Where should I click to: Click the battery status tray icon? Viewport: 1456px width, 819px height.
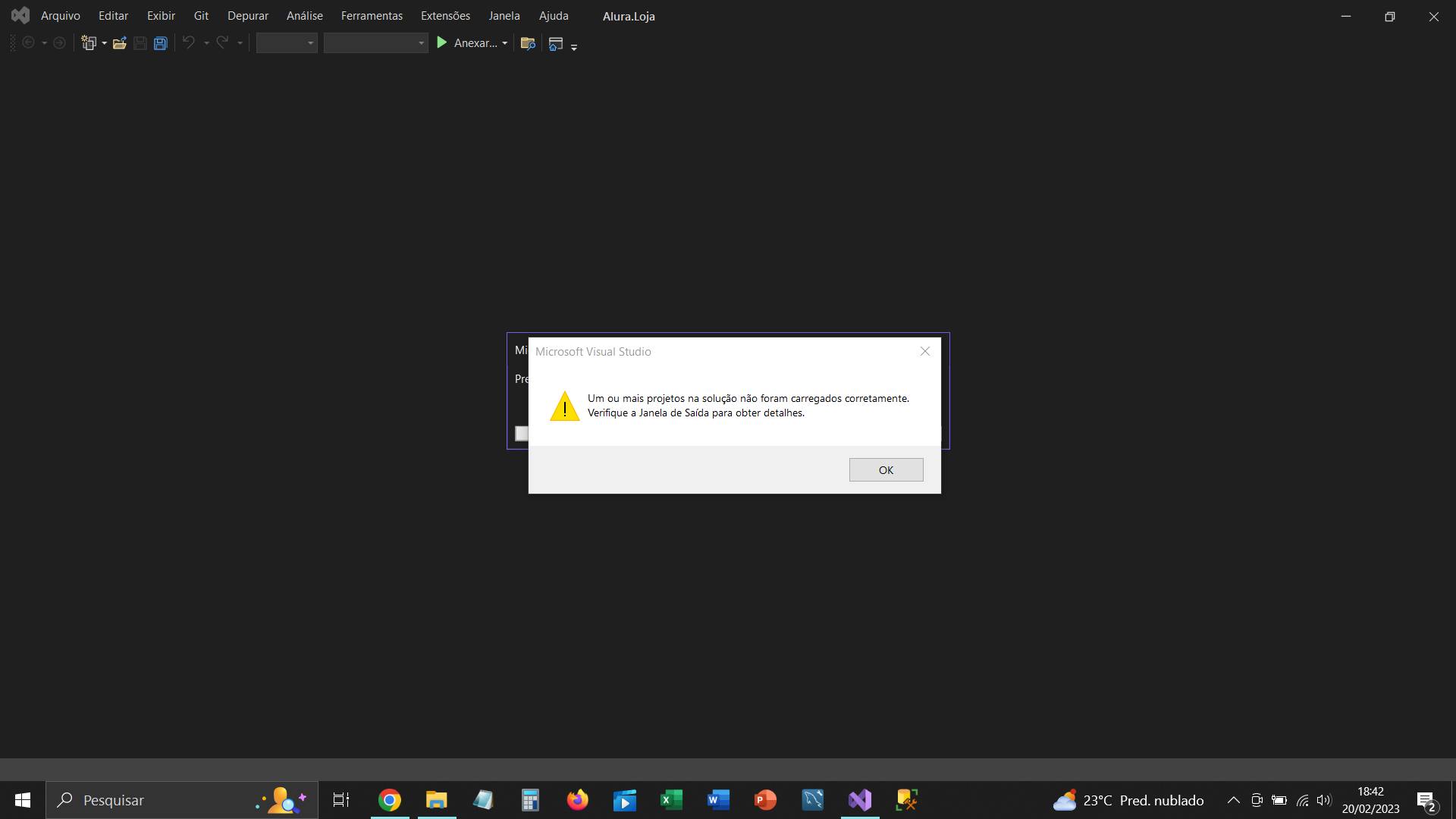1279,800
